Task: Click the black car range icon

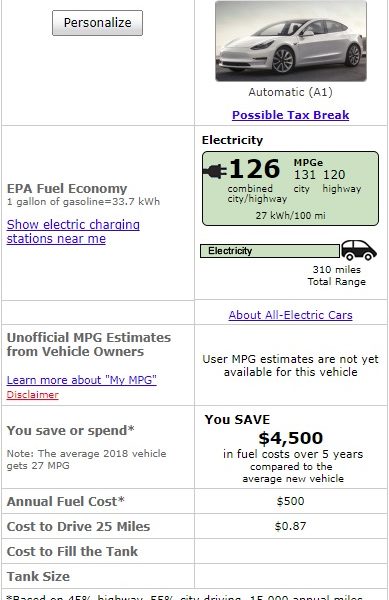Action: (359, 250)
